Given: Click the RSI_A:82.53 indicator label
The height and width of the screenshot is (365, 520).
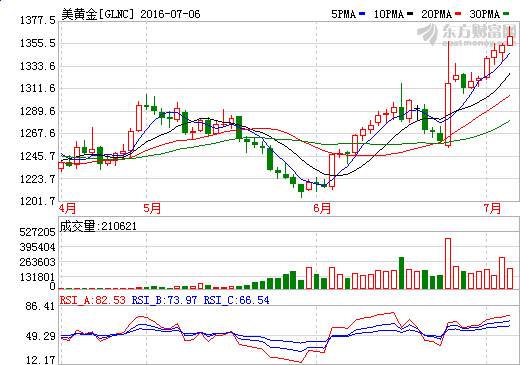Looking at the screenshot, I should coord(93,300).
